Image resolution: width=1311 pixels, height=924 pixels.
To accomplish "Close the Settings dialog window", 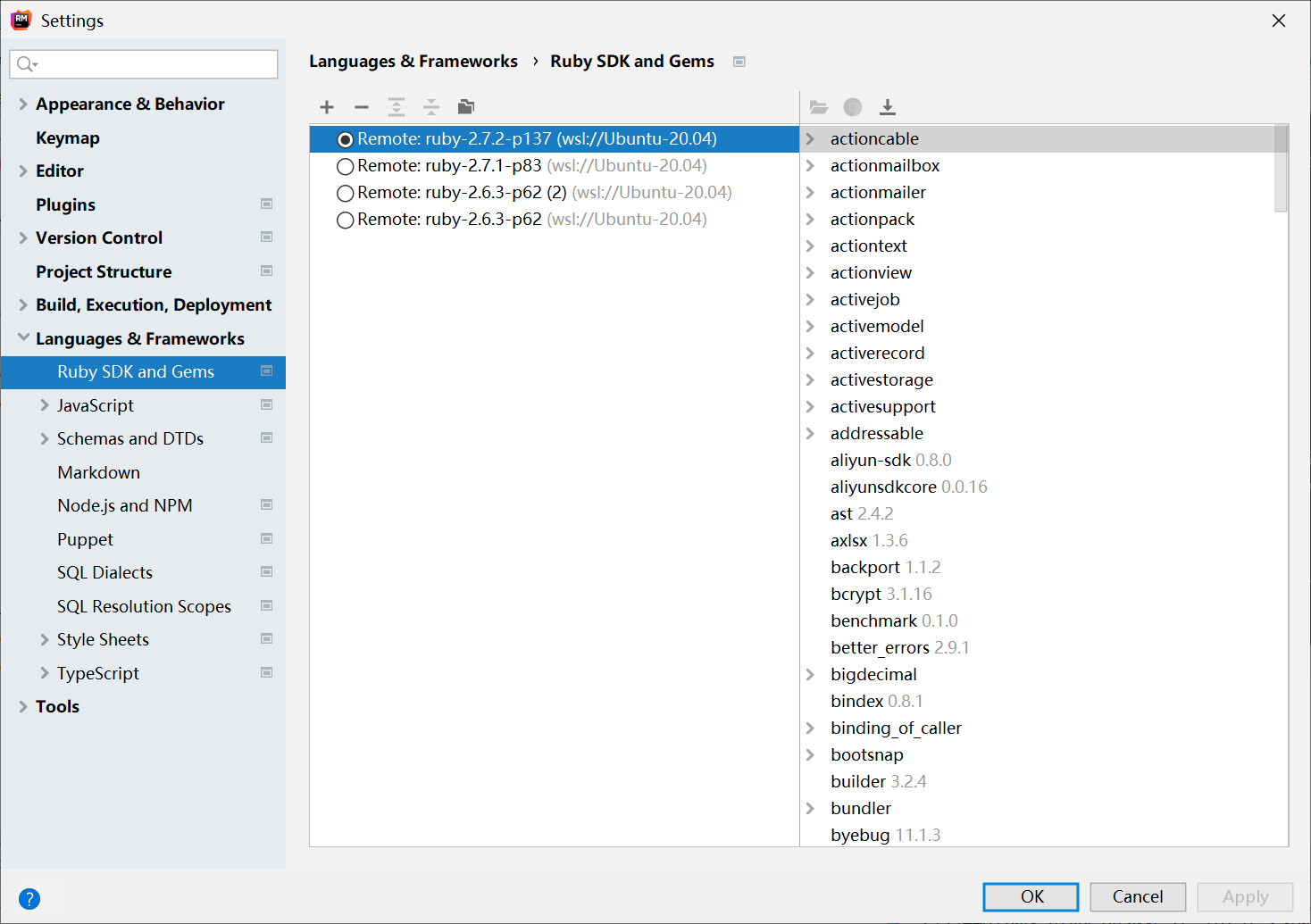I will coord(1279,21).
